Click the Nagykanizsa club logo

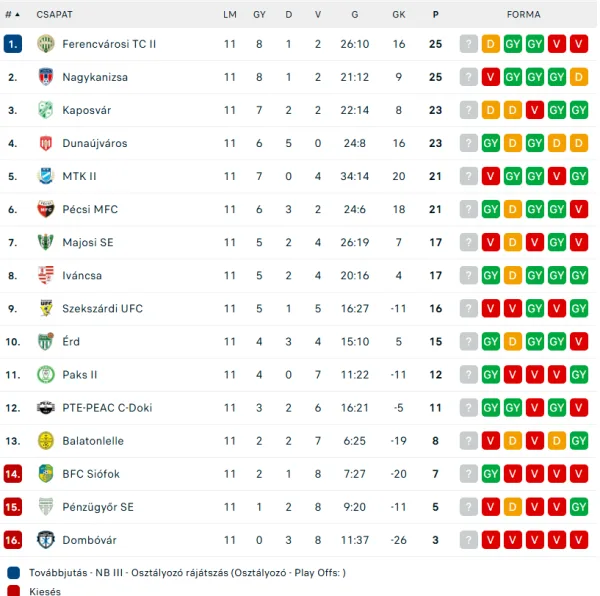click(45, 77)
